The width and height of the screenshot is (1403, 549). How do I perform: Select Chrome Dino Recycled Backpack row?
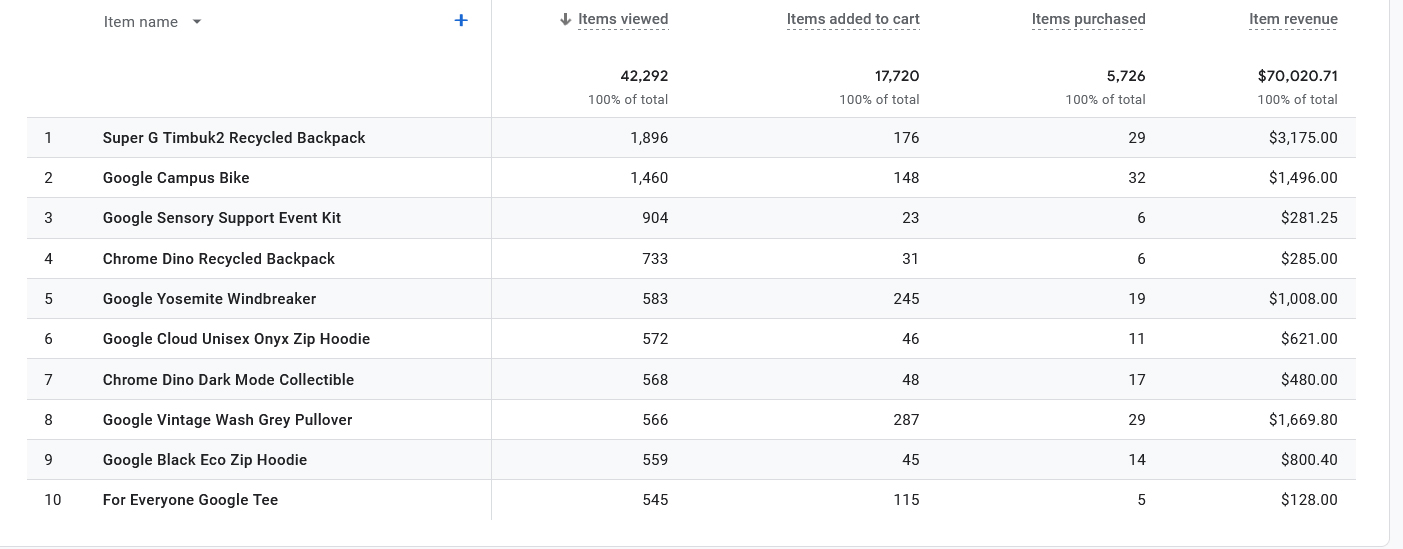coord(218,259)
